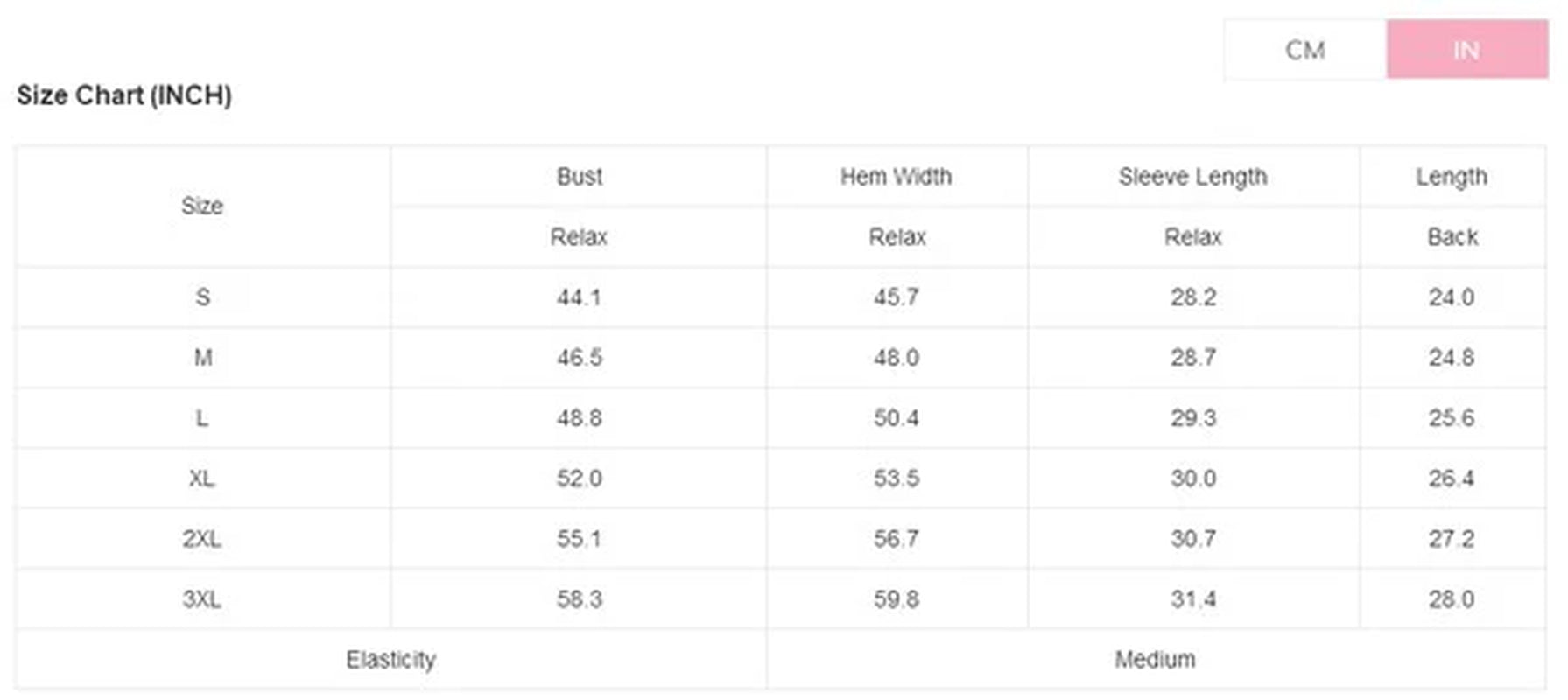
Task: Click the Medium elasticity value
Action: [1155, 660]
